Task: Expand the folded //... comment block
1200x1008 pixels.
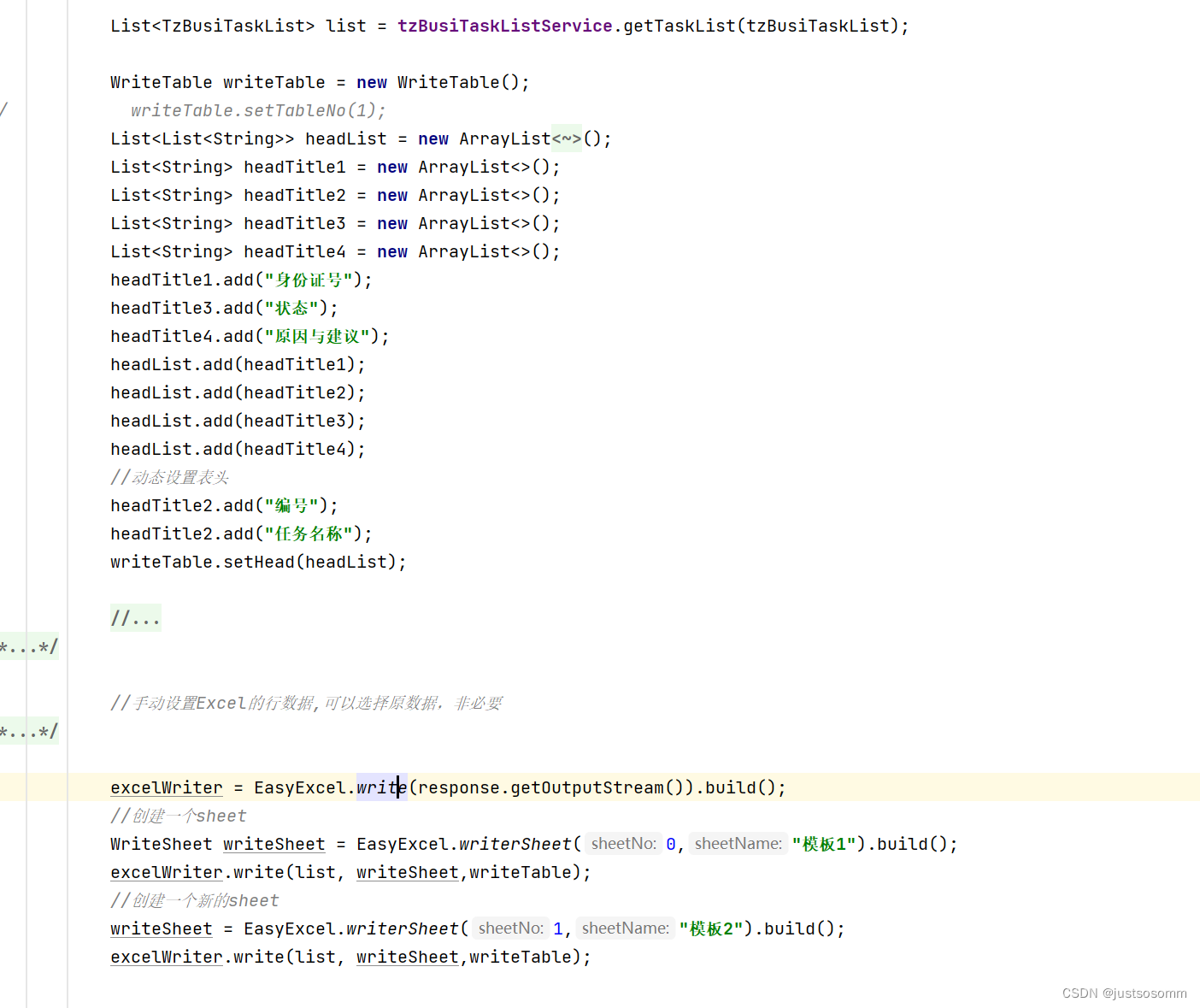Action: (135, 618)
